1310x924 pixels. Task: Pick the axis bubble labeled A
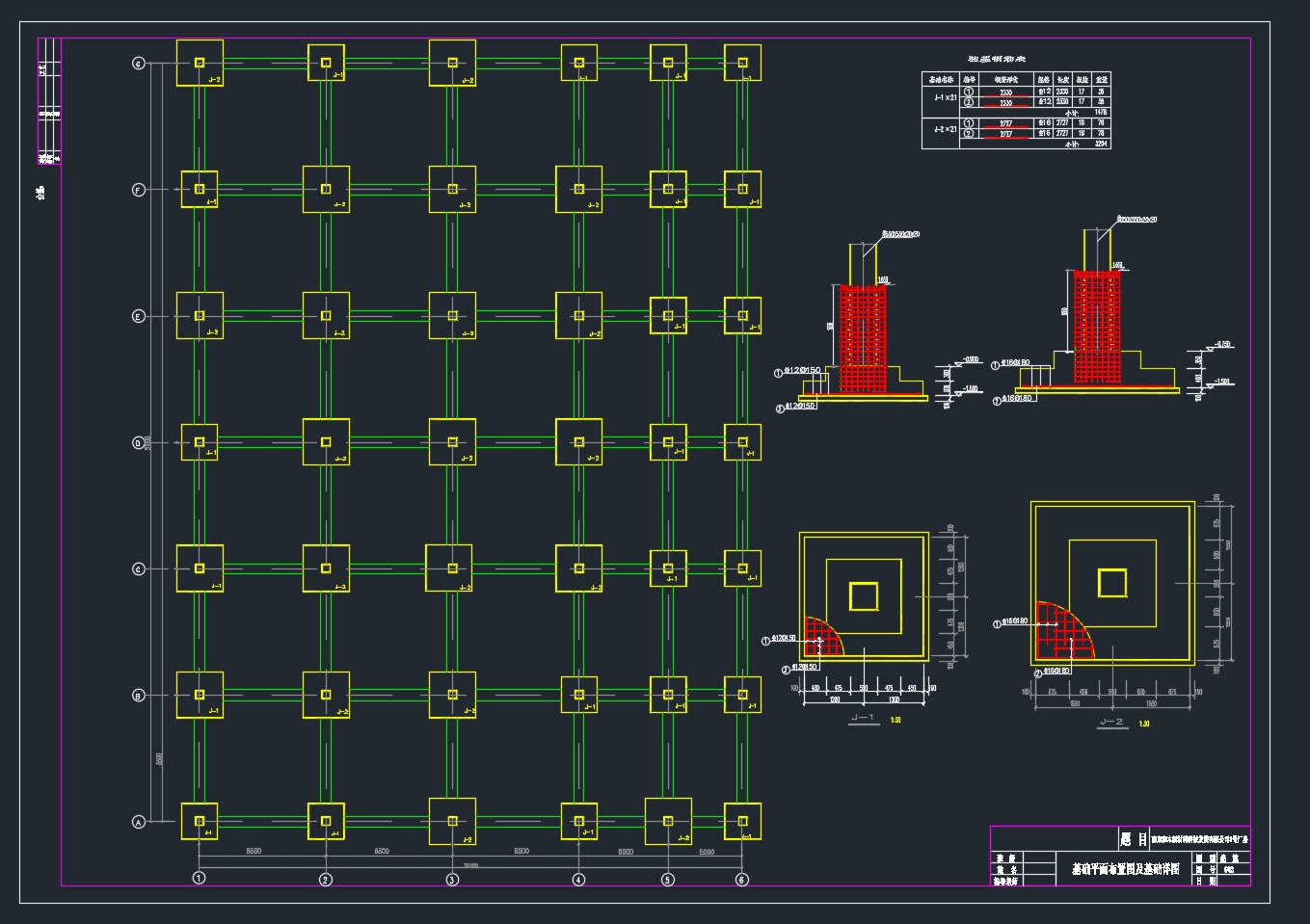(x=138, y=822)
